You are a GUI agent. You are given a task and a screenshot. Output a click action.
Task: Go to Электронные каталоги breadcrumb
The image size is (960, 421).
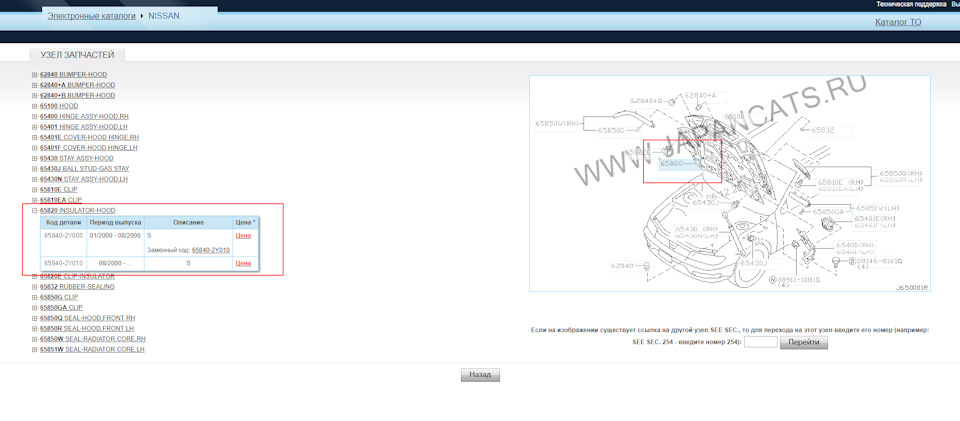coord(91,16)
